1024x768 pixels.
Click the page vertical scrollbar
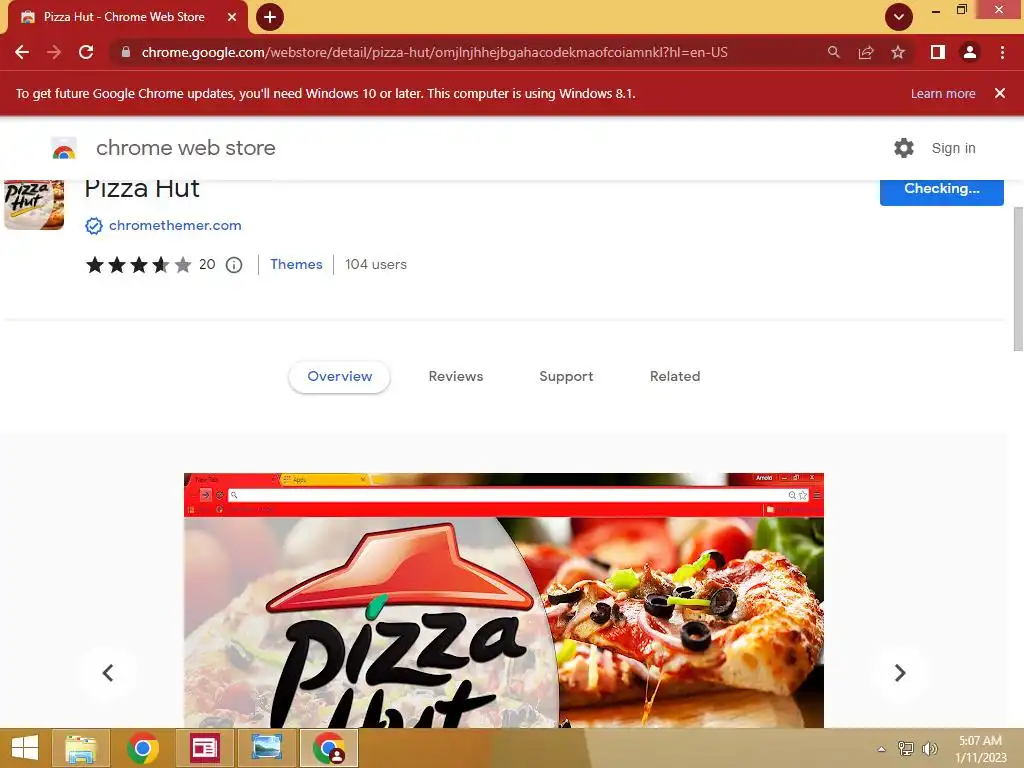pos(1018,279)
